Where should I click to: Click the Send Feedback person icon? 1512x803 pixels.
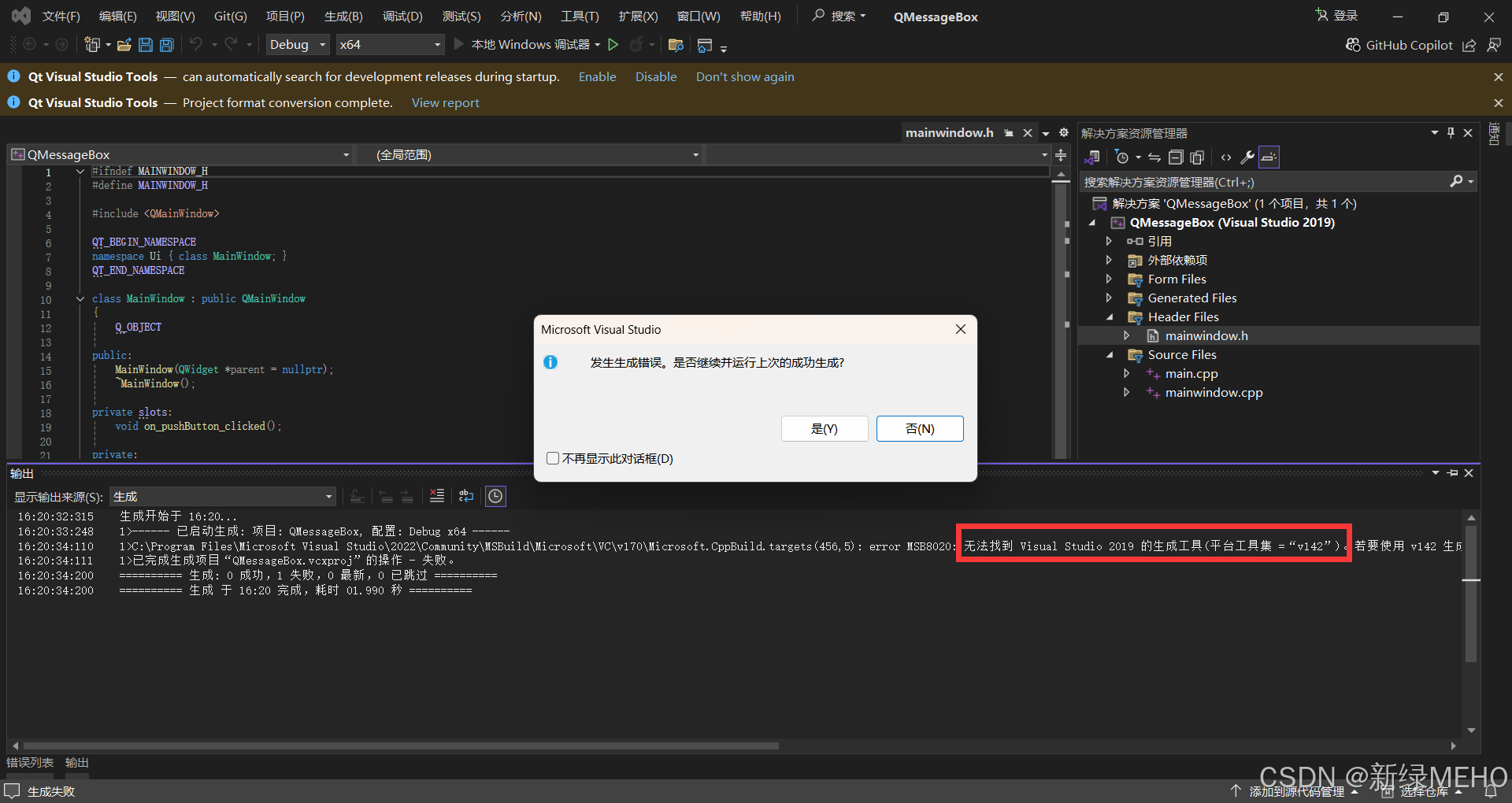click(x=1494, y=45)
